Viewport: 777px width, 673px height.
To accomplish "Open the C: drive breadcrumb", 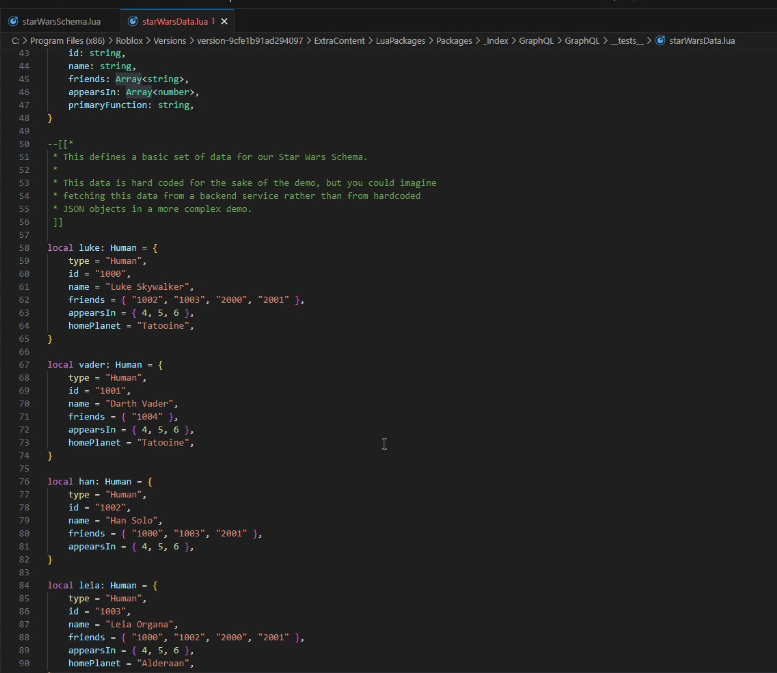I will coord(15,41).
